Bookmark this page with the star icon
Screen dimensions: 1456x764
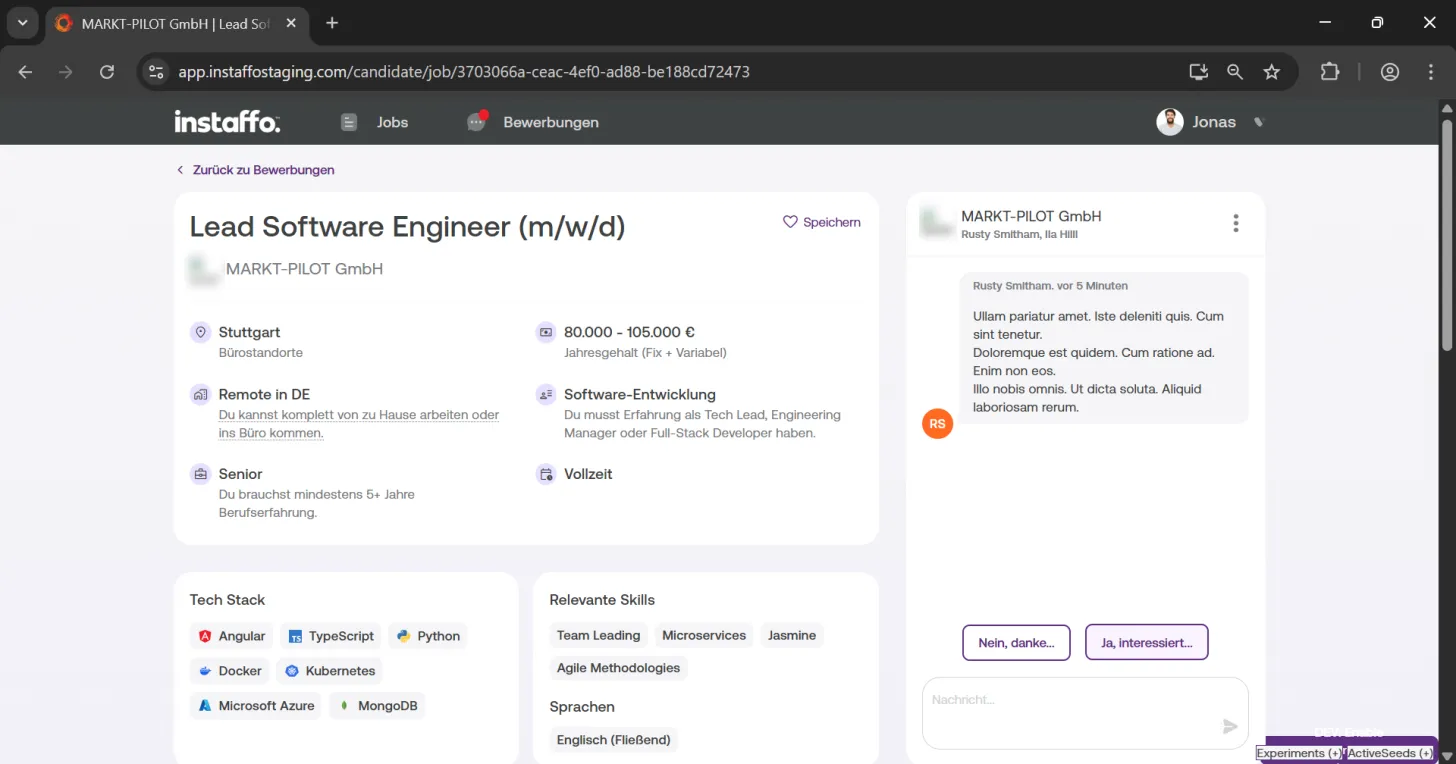[1272, 72]
